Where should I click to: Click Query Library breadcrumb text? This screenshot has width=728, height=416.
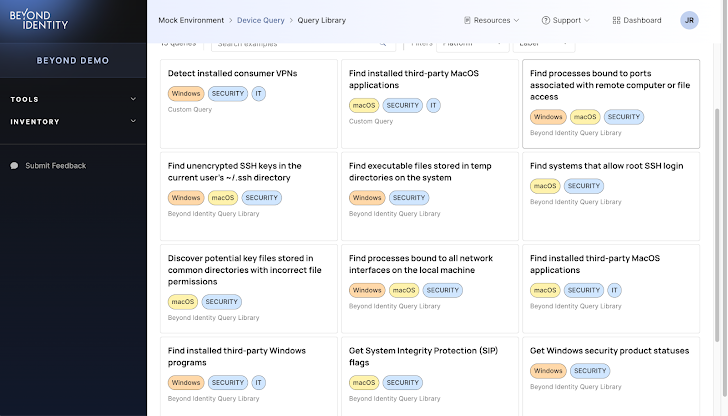point(322,20)
